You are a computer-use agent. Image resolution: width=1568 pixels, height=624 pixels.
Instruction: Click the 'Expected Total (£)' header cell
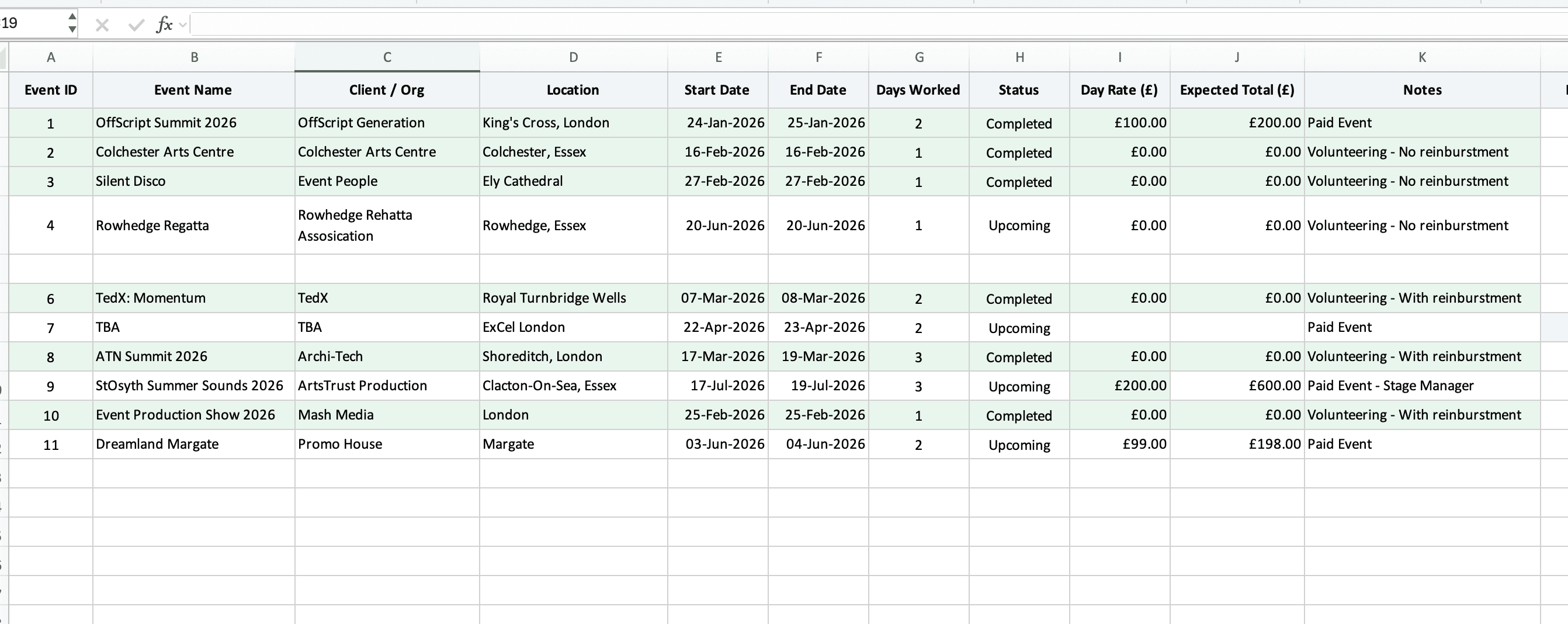(x=1237, y=90)
